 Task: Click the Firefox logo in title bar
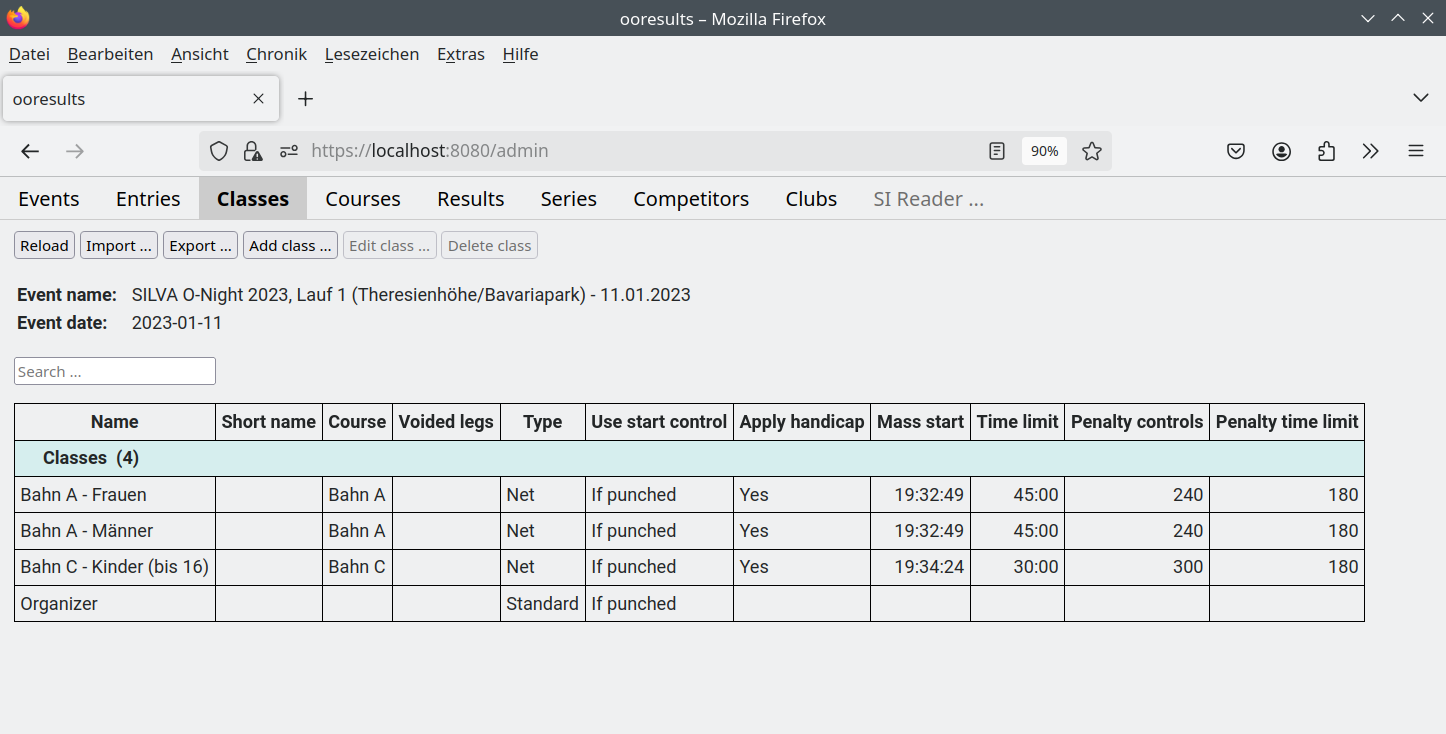pyautogui.click(x=18, y=18)
